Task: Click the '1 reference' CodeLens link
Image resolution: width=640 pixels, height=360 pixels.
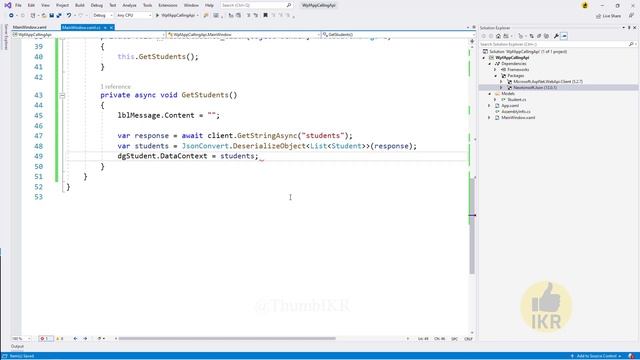Action: 116,87
